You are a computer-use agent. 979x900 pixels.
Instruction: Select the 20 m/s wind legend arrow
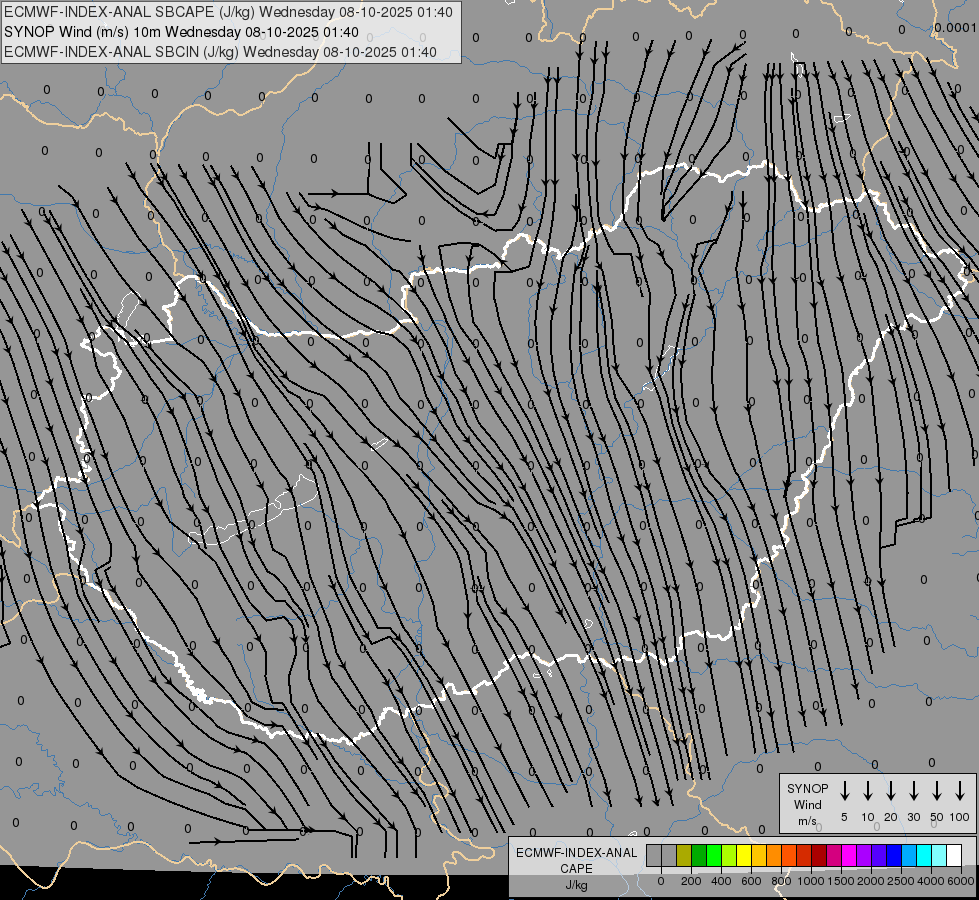point(890,791)
